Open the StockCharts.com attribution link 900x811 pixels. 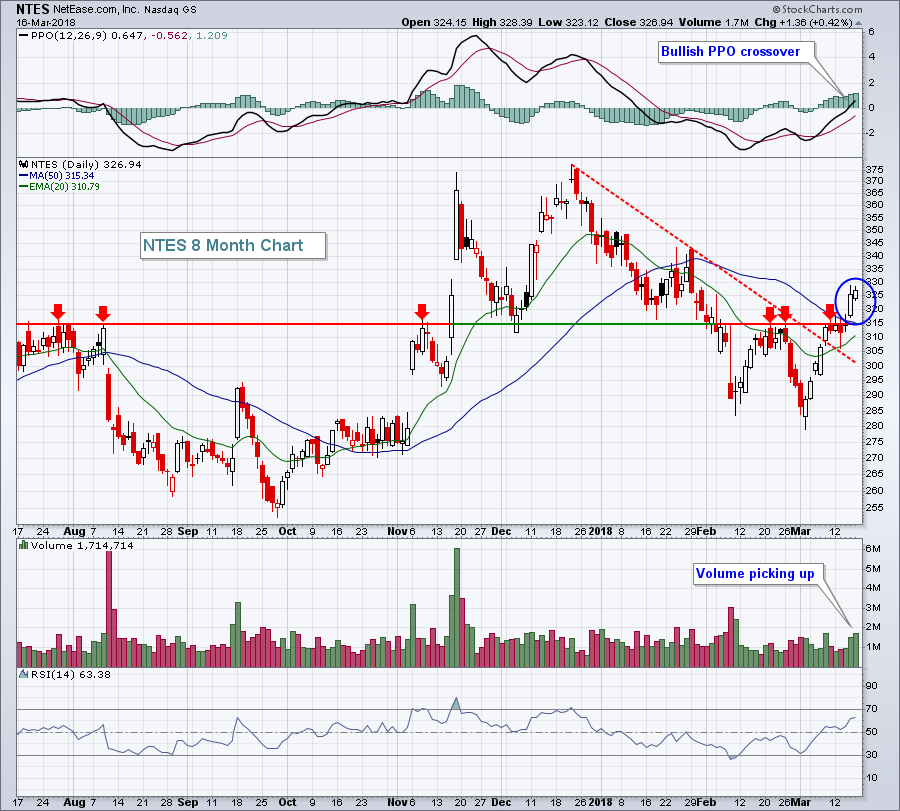817,9
